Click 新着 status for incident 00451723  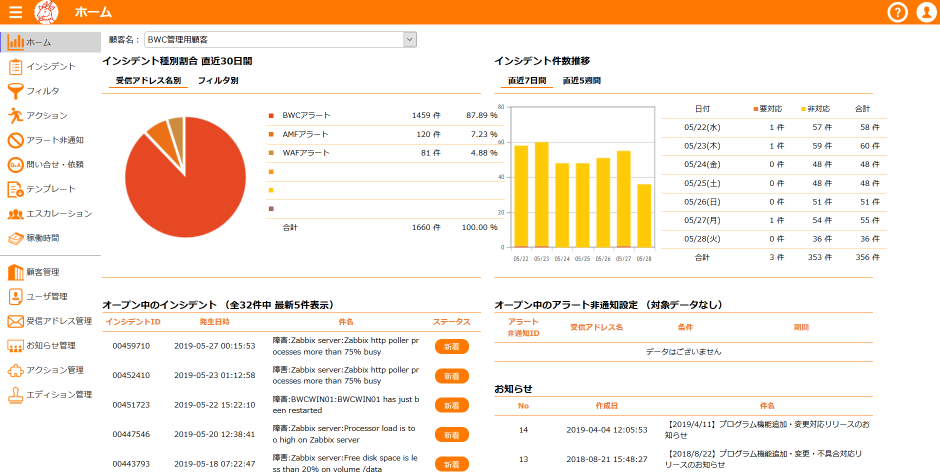pyautogui.click(x=451, y=405)
